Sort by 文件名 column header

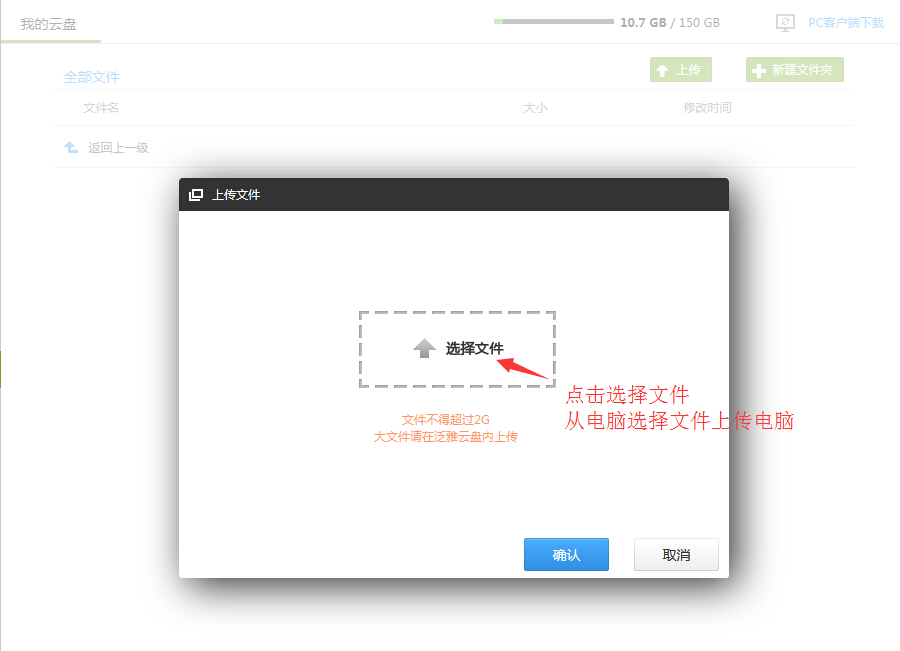(x=101, y=107)
